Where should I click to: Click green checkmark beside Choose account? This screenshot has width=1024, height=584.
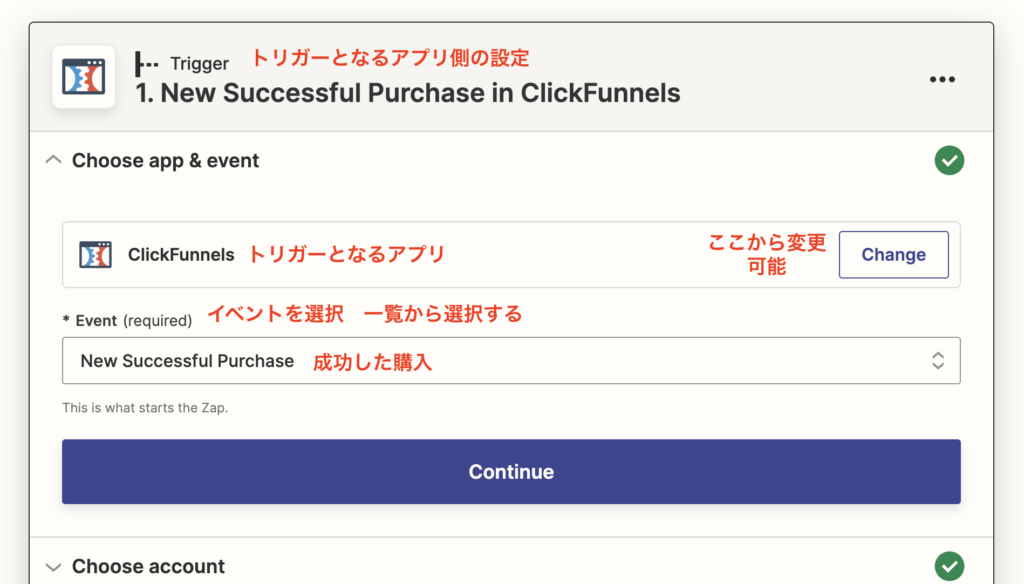[949, 566]
